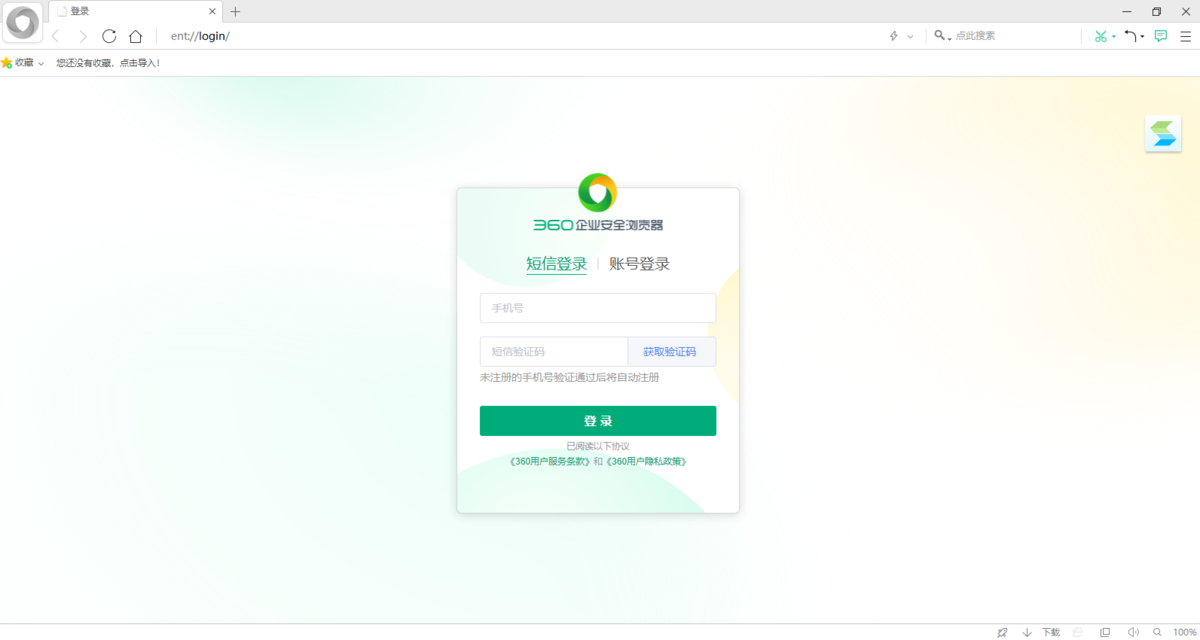Click '您还没有收藏，点击导入！' import link
Viewport: 1200px width, 640px height.
point(108,63)
